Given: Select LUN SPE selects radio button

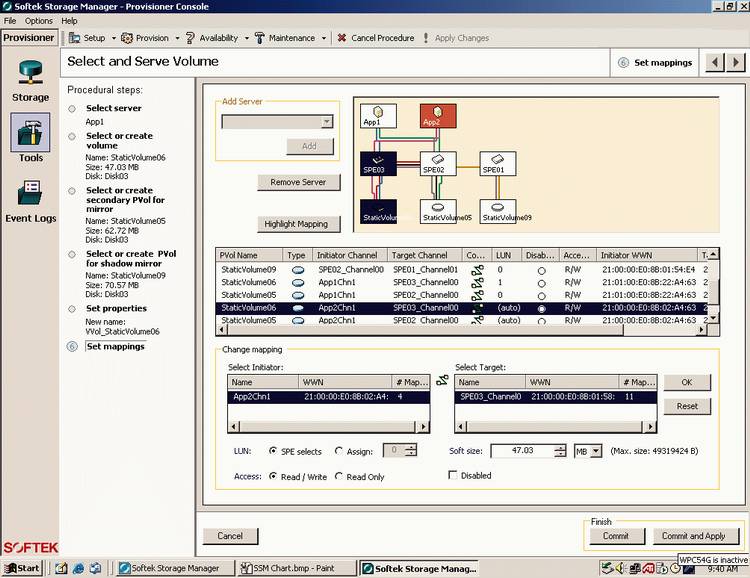Looking at the screenshot, I should 273,451.
